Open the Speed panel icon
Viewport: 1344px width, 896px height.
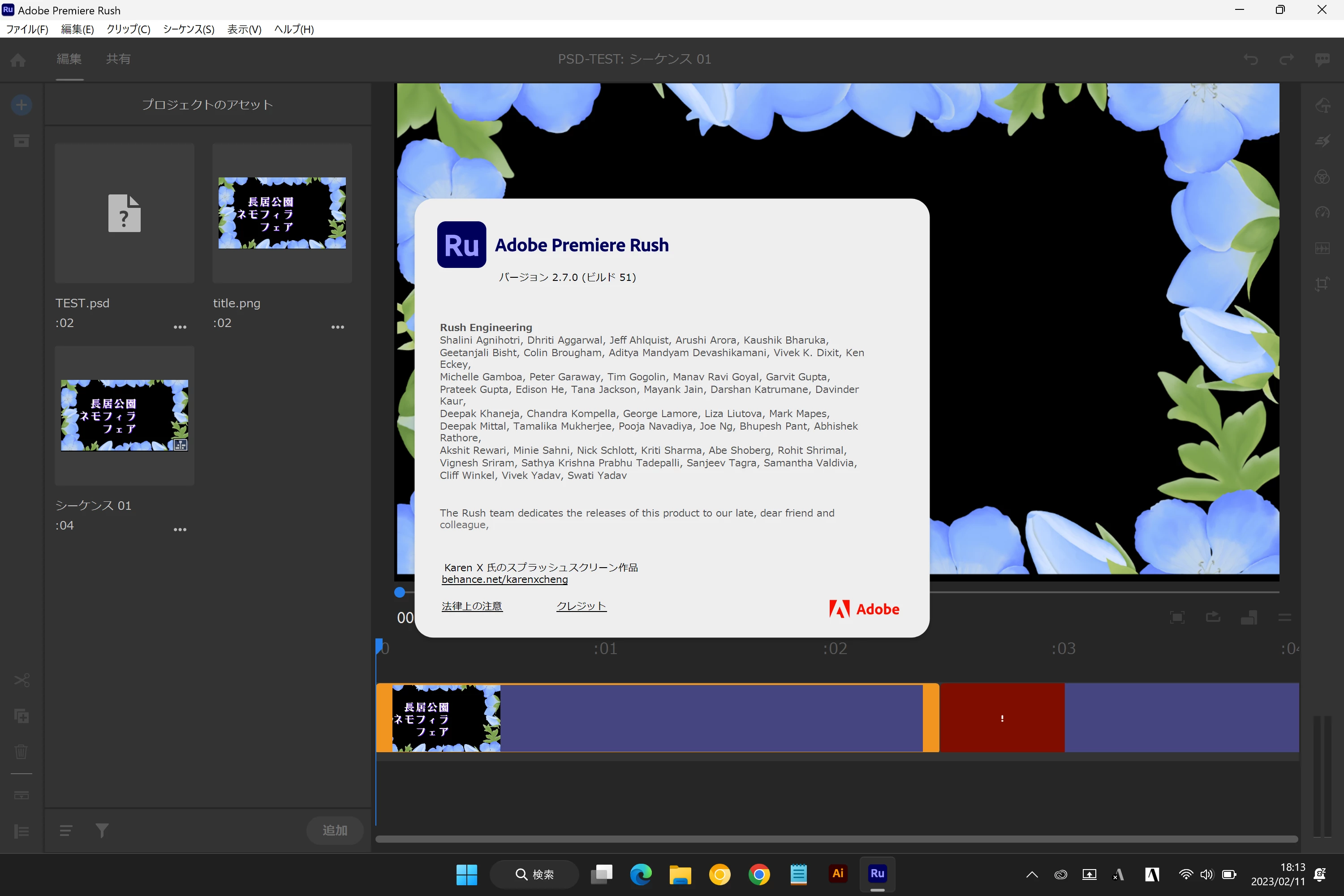pyautogui.click(x=1322, y=212)
